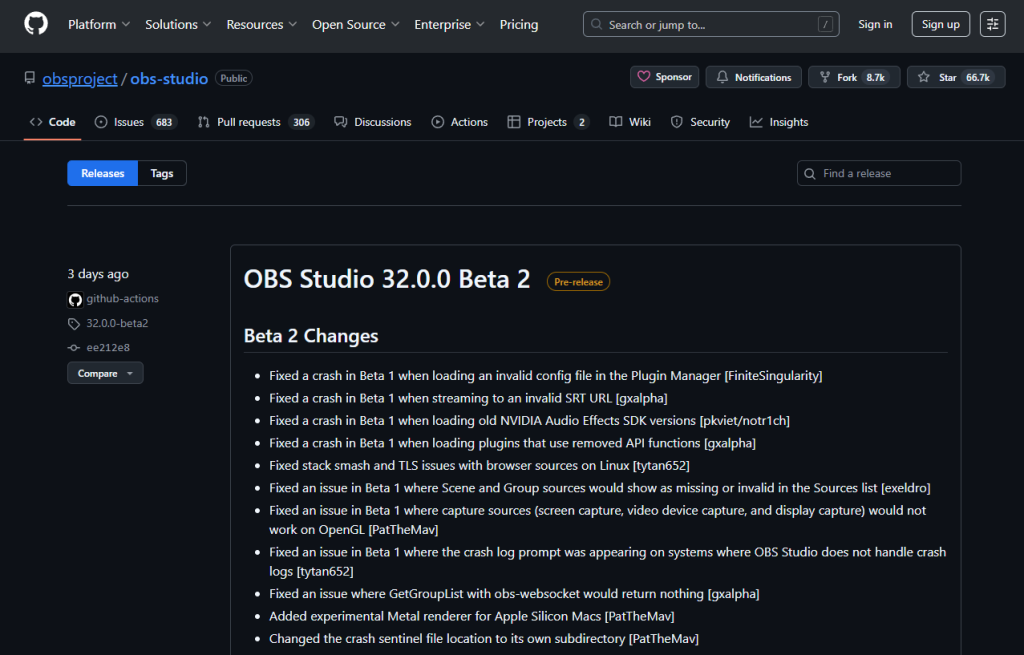Open the 32.0.0-beta2 tag link
The height and width of the screenshot is (655, 1024).
[x=117, y=323]
